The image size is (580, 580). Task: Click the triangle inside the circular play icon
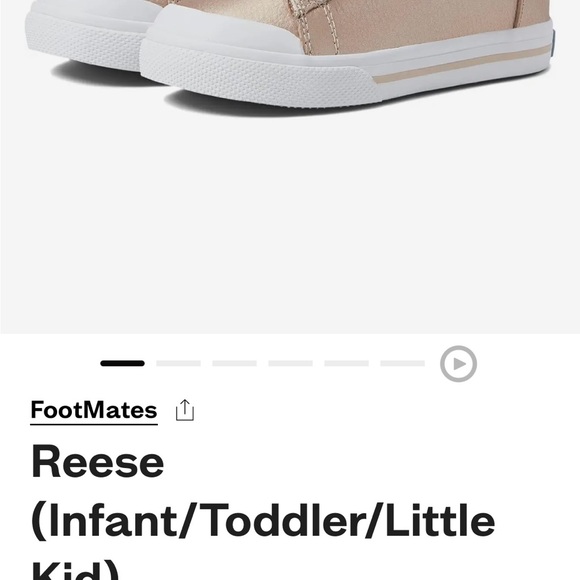459,364
